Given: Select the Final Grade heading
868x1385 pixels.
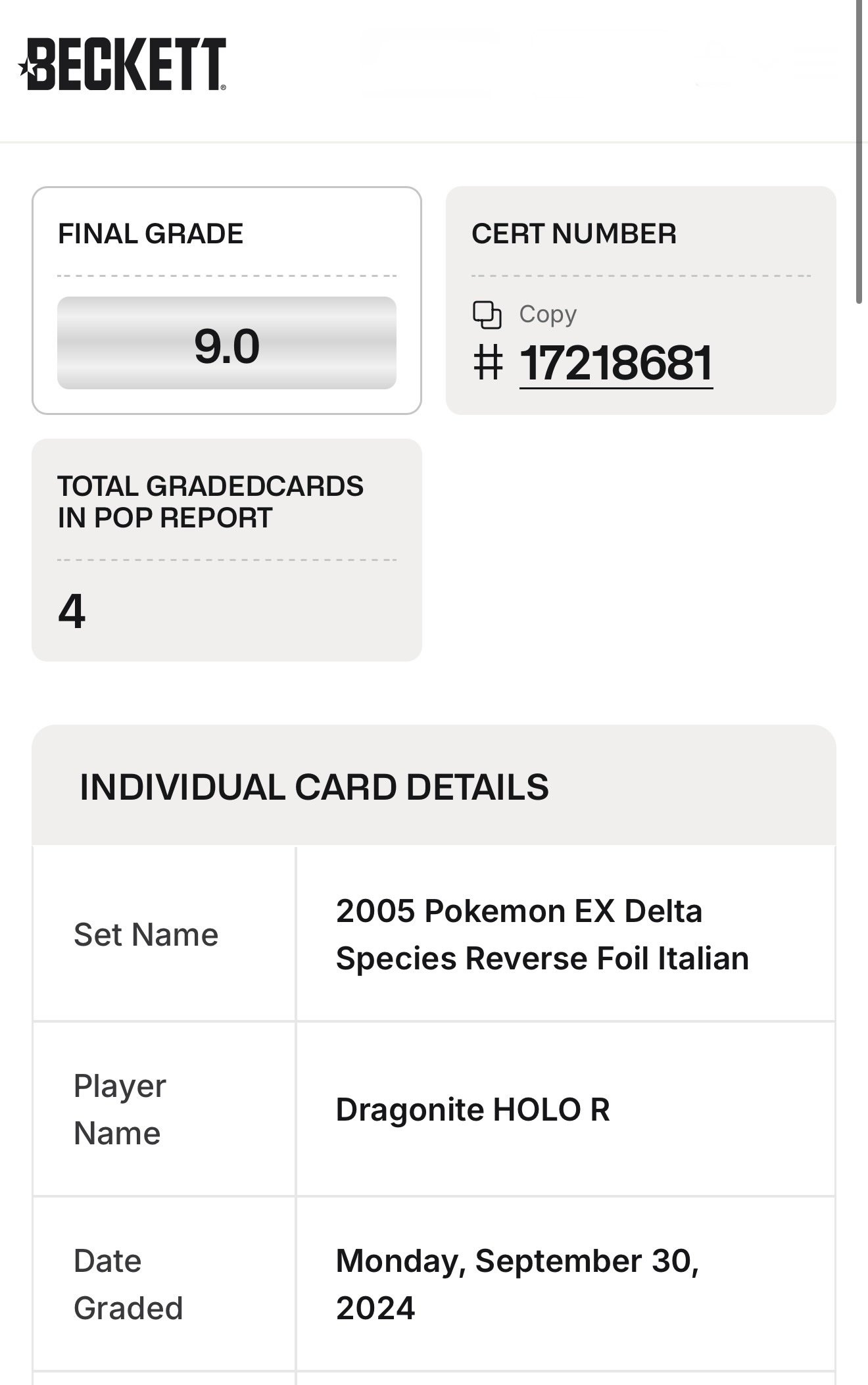Looking at the screenshot, I should pyautogui.click(x=151, y=234).
